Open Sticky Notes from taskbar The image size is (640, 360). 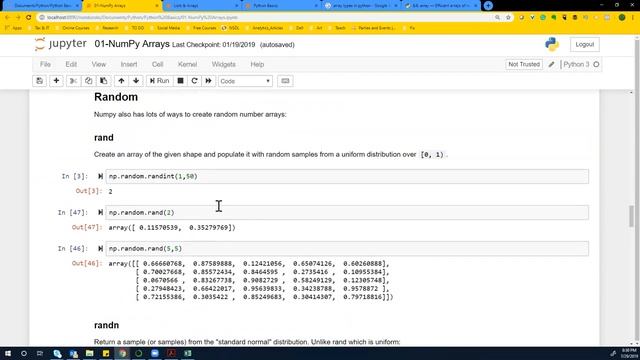pos(106,353)
